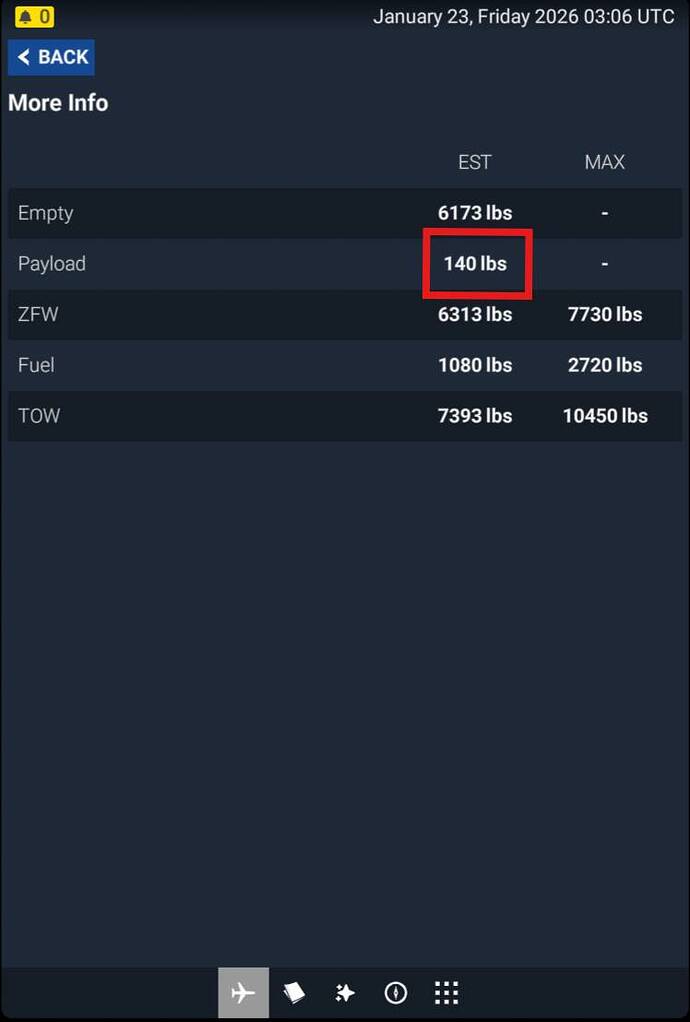Select the Payload row label
690x1022 pixels.
click(51, 264)
